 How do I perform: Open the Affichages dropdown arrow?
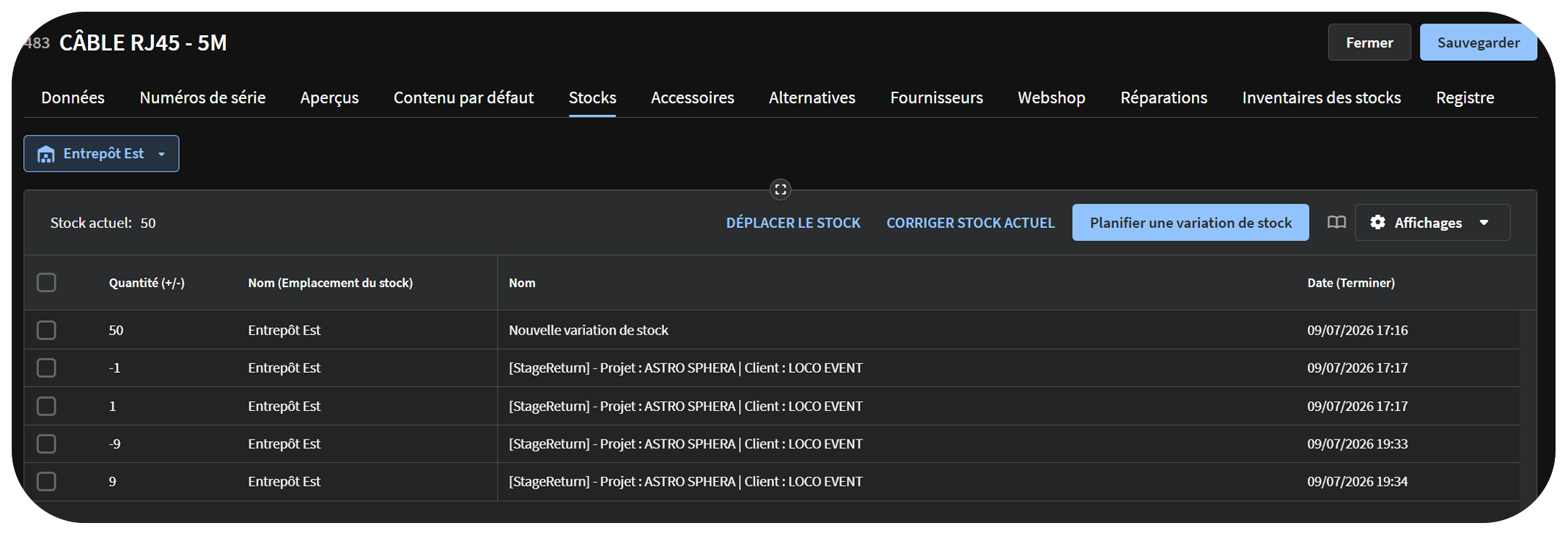point(1484,223)
